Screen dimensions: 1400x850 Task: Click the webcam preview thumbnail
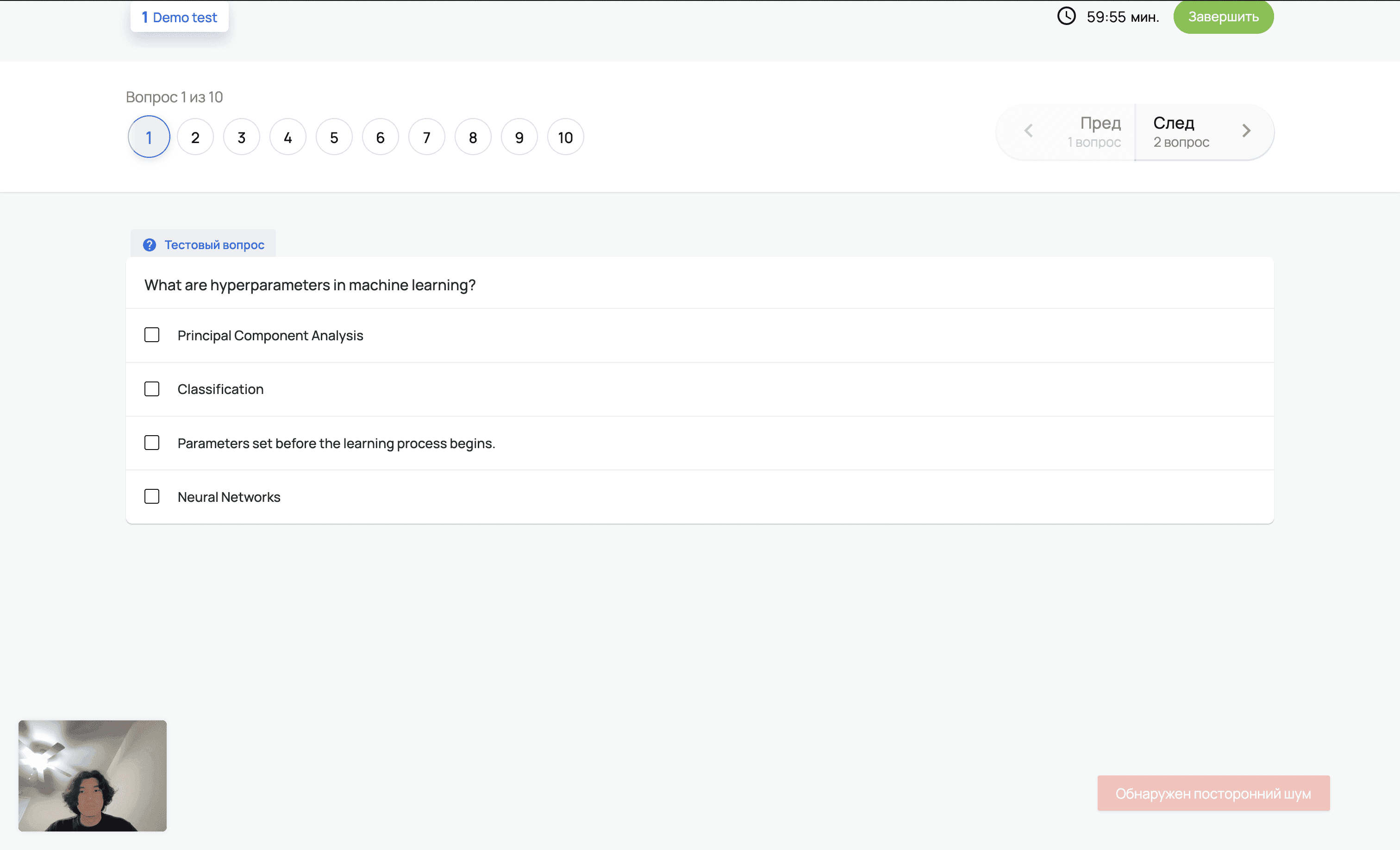coord(93,776)
